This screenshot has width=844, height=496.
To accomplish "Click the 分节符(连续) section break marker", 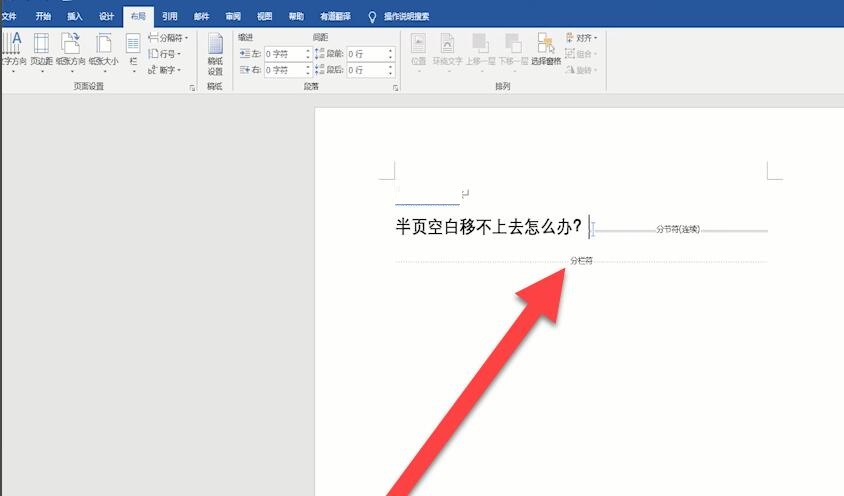I will tap(678, 229).
